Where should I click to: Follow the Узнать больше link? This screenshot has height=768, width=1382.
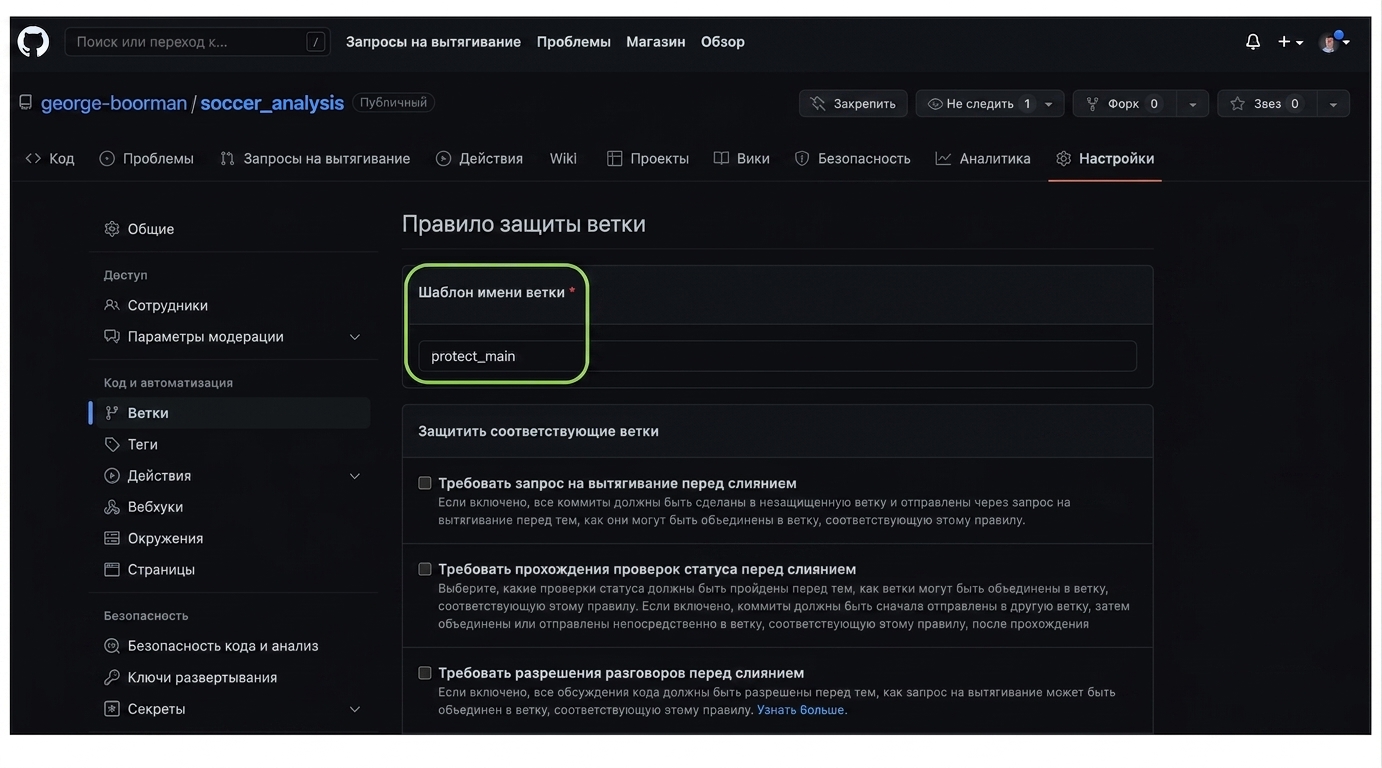click(802, 710)
